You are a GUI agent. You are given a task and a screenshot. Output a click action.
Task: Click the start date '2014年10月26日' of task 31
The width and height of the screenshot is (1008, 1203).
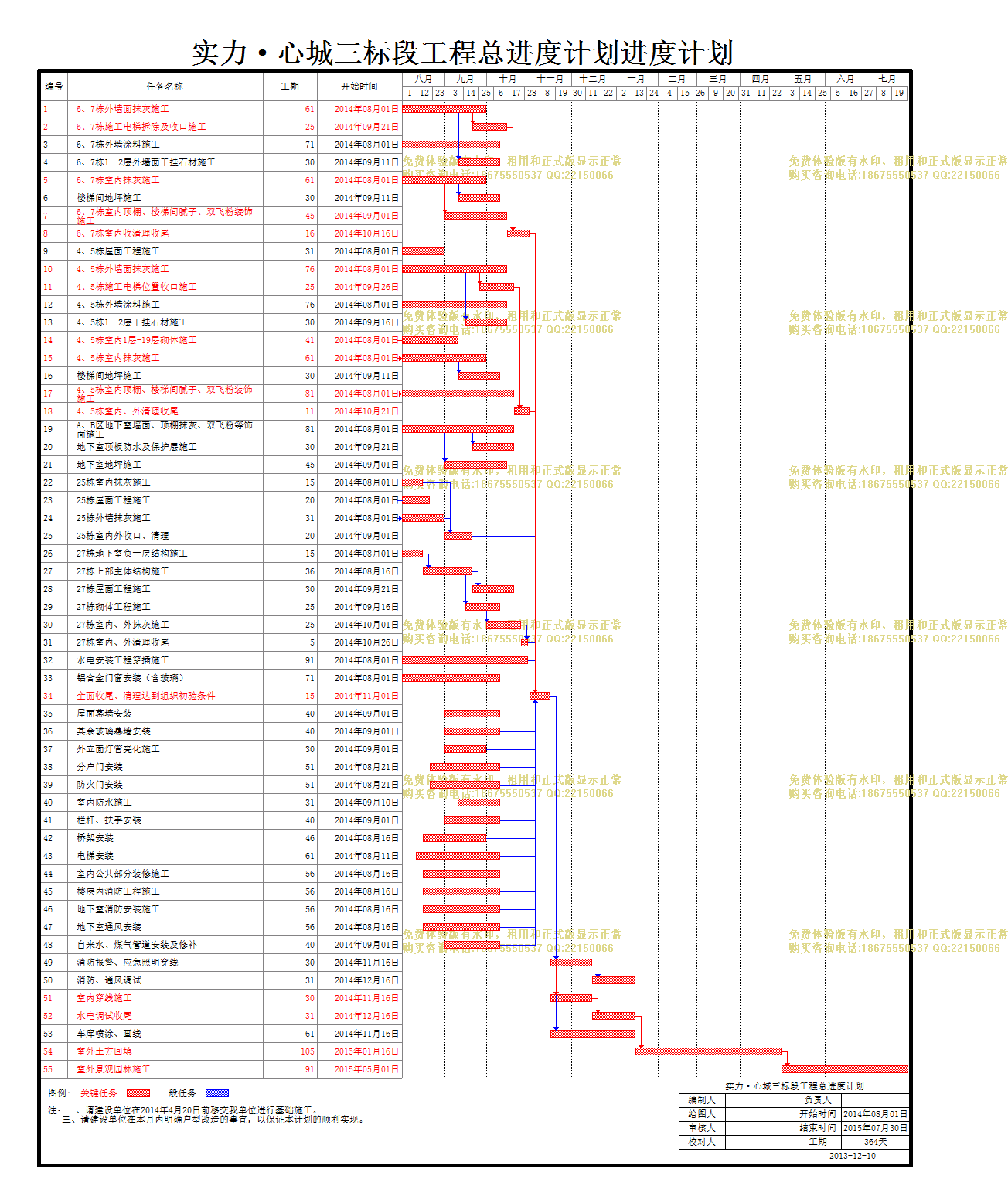pos(367,642)
